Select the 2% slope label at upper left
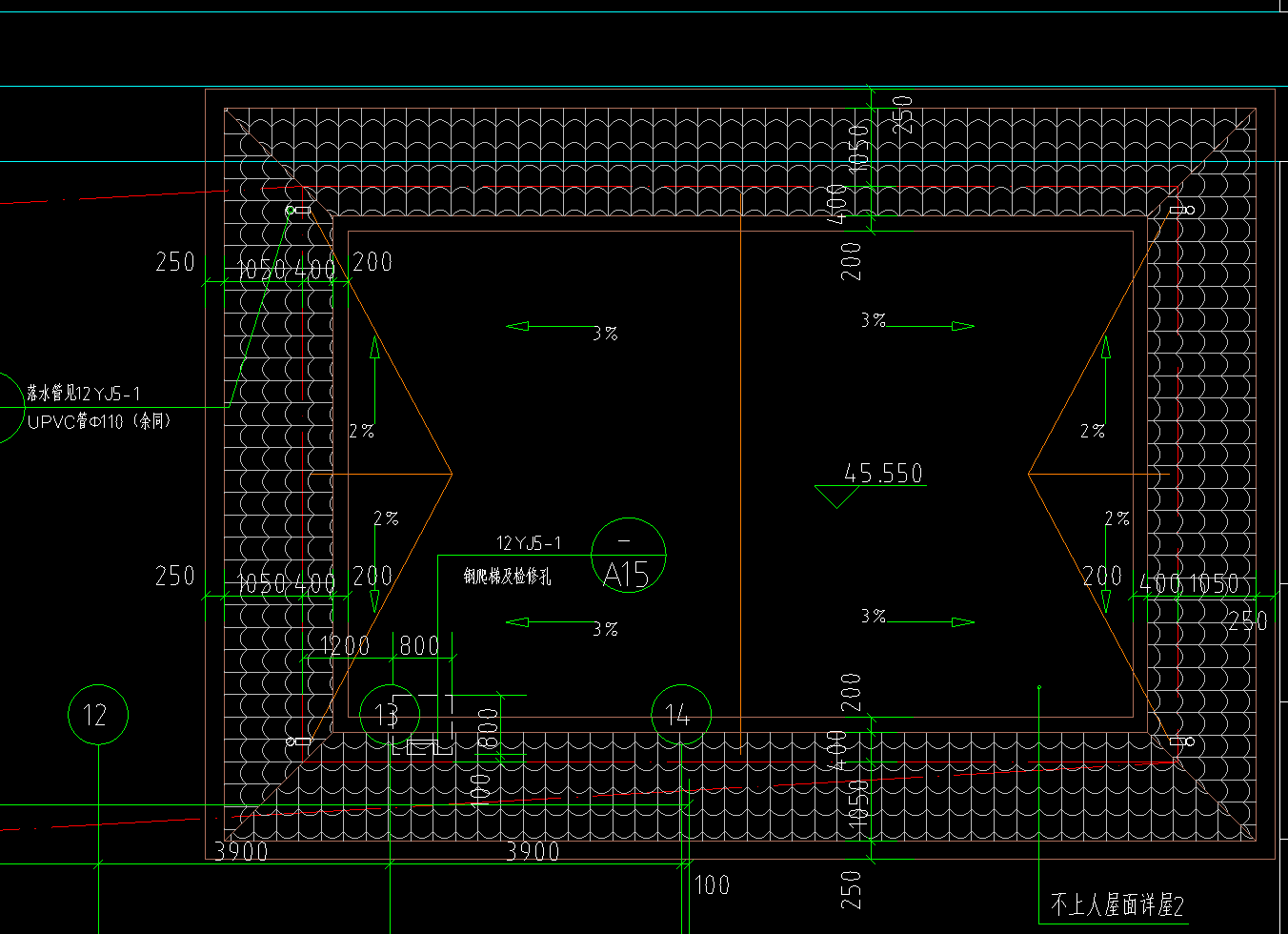Image resolution: width=1288 pixels, height=934 pixels. point(362,431)
